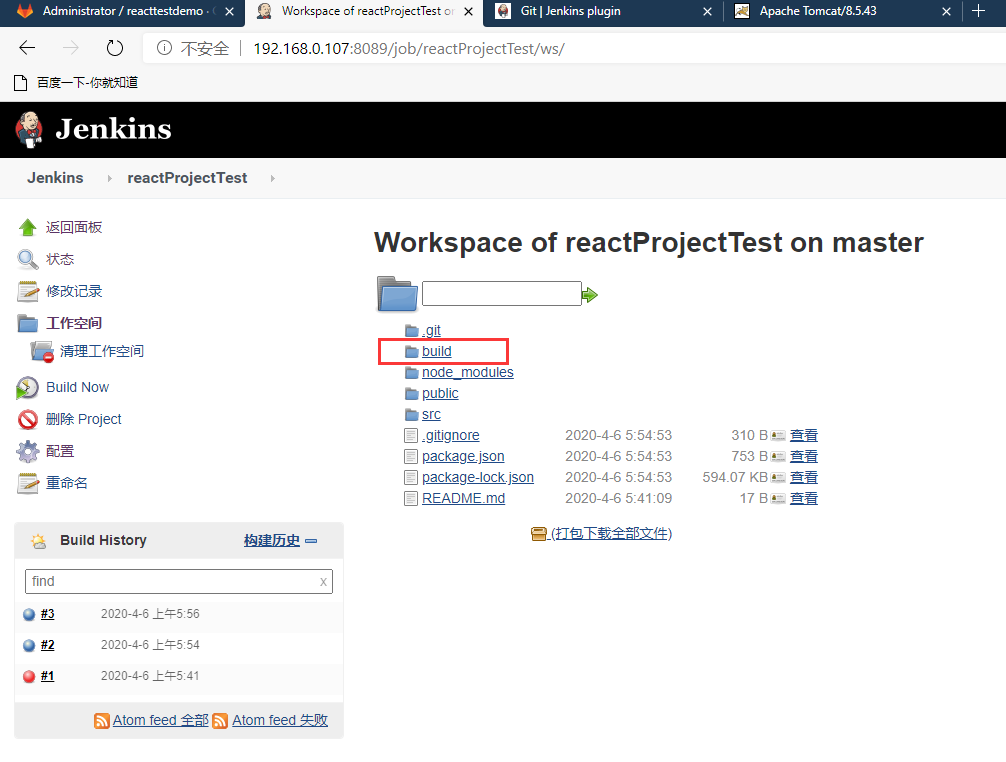Click the folder icon beside 工作空间
Screen dimensions: 1006x762
(x=28, y=323)
